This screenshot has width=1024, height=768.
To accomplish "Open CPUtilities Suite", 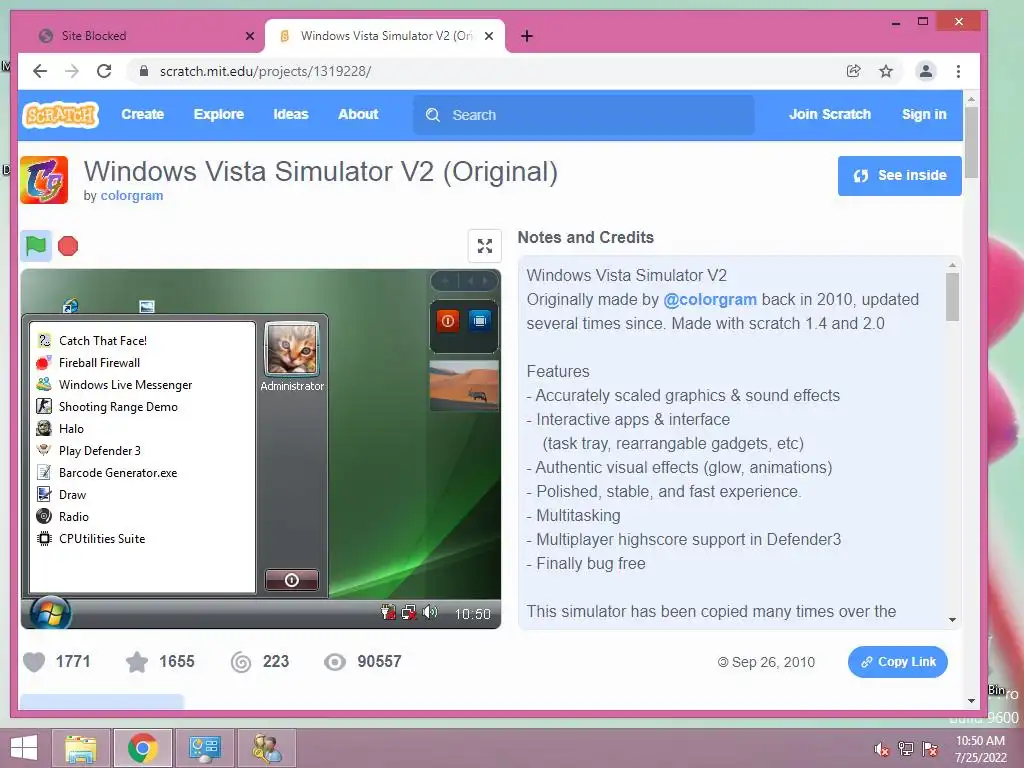I will (102, 539).
